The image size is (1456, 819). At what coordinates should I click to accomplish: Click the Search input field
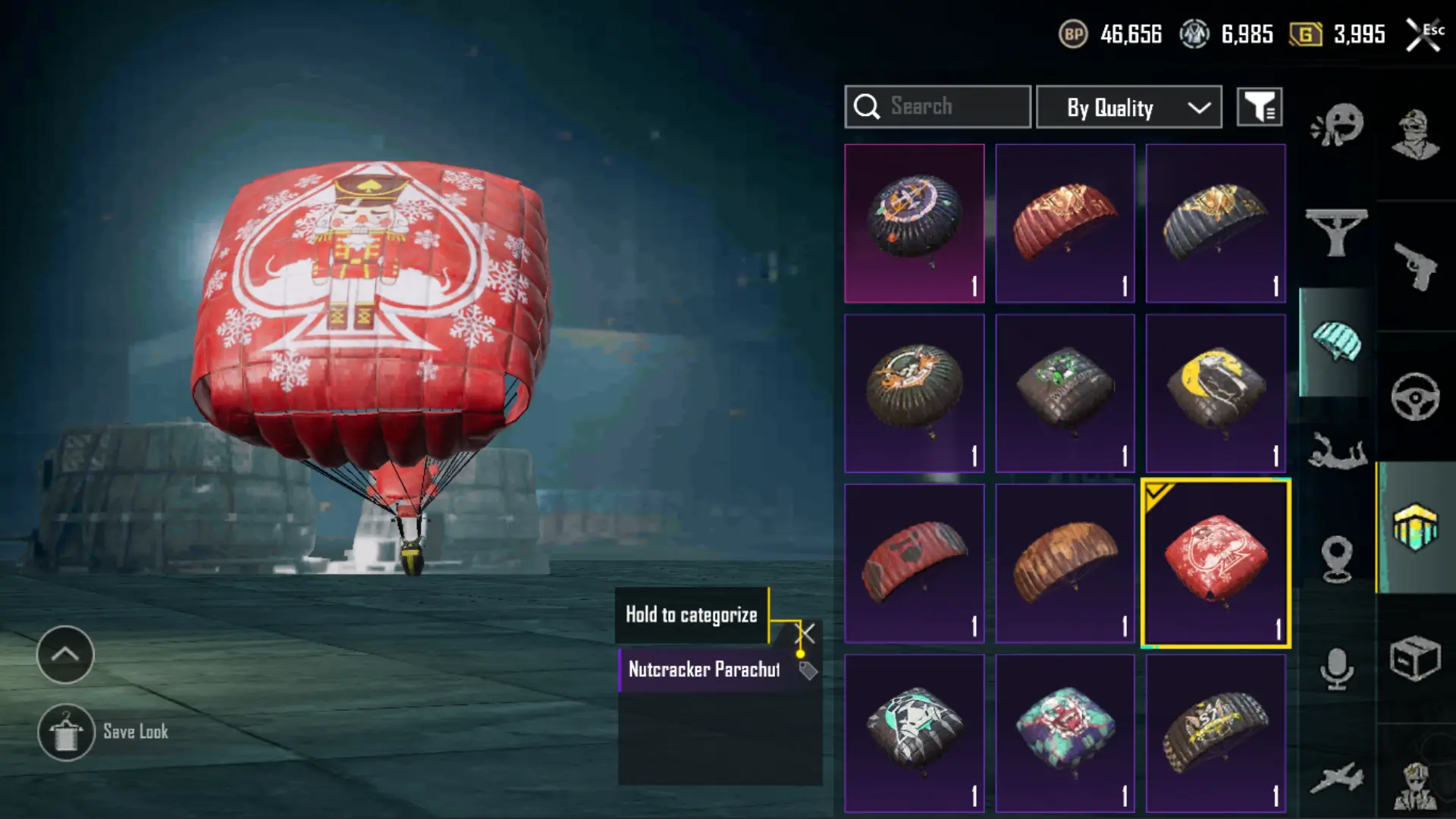[938, 107]
